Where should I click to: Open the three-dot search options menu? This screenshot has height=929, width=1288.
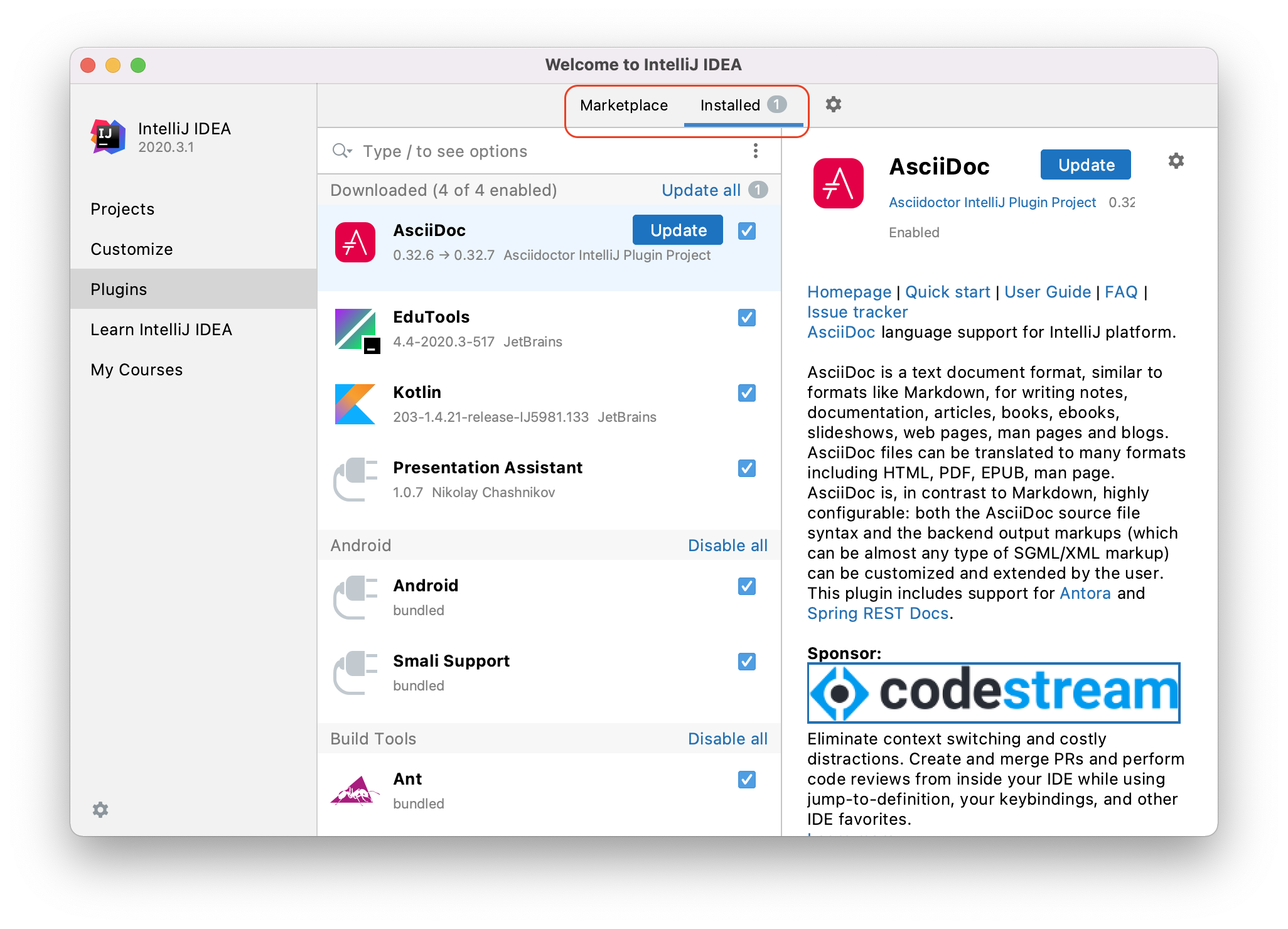pyautogui.click(x=755, y=151)
